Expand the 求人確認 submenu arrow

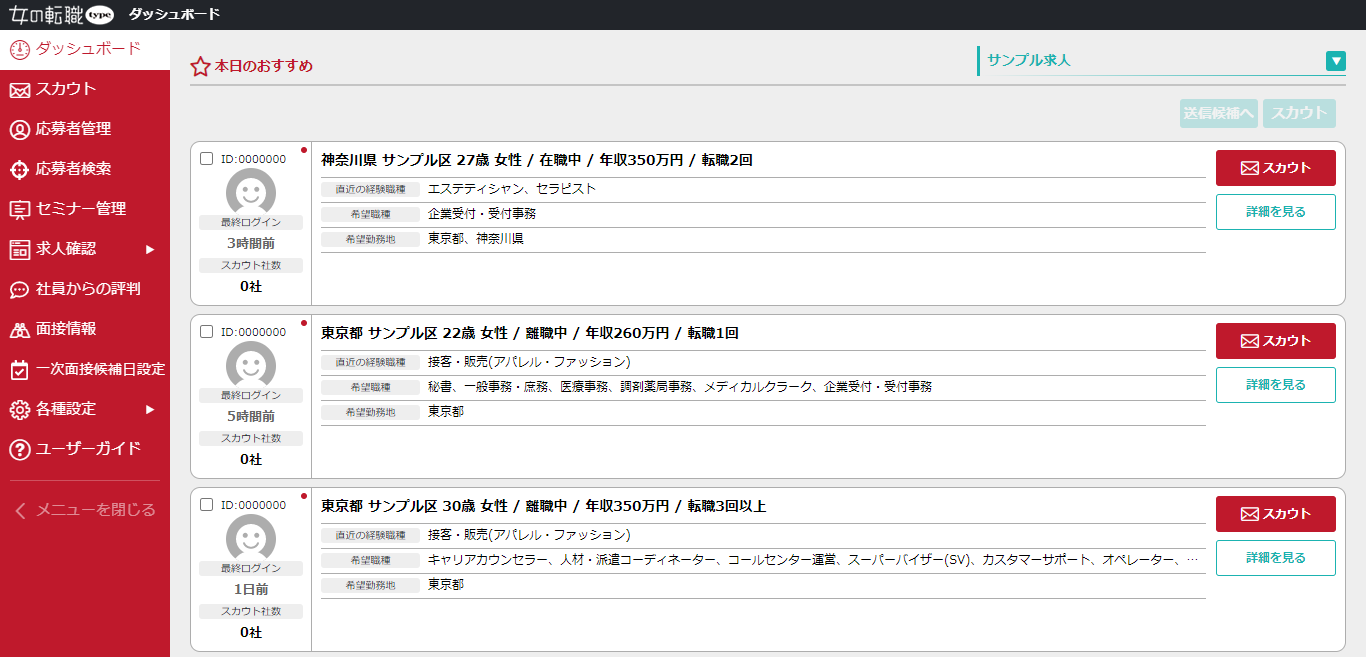150,249
